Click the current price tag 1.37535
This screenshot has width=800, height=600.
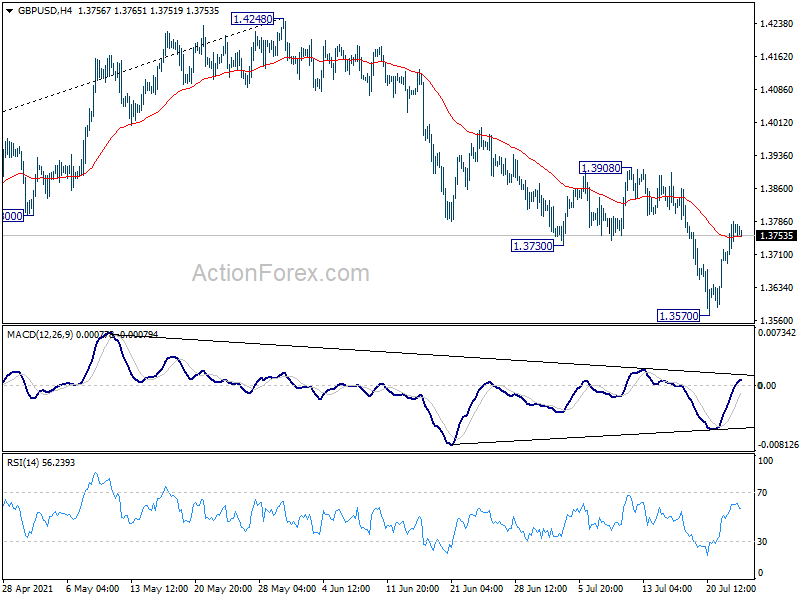776,236
